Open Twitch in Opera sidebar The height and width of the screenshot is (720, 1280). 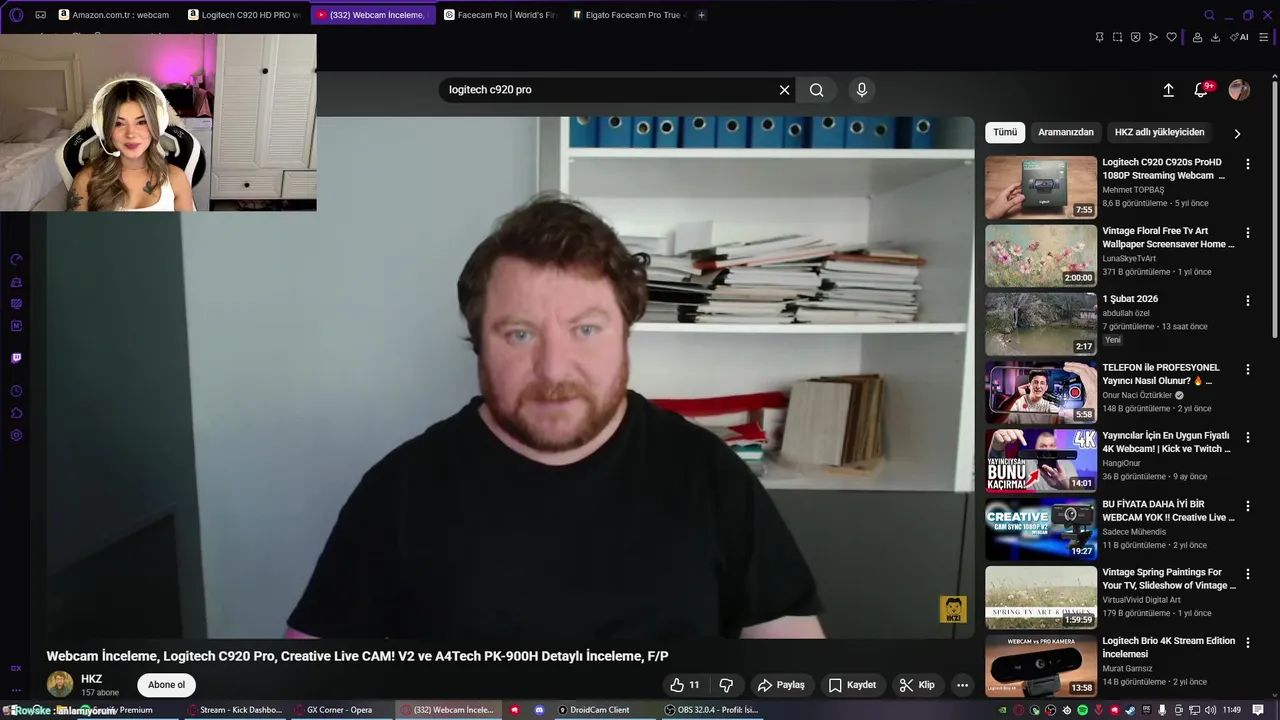tap(16, 358)
